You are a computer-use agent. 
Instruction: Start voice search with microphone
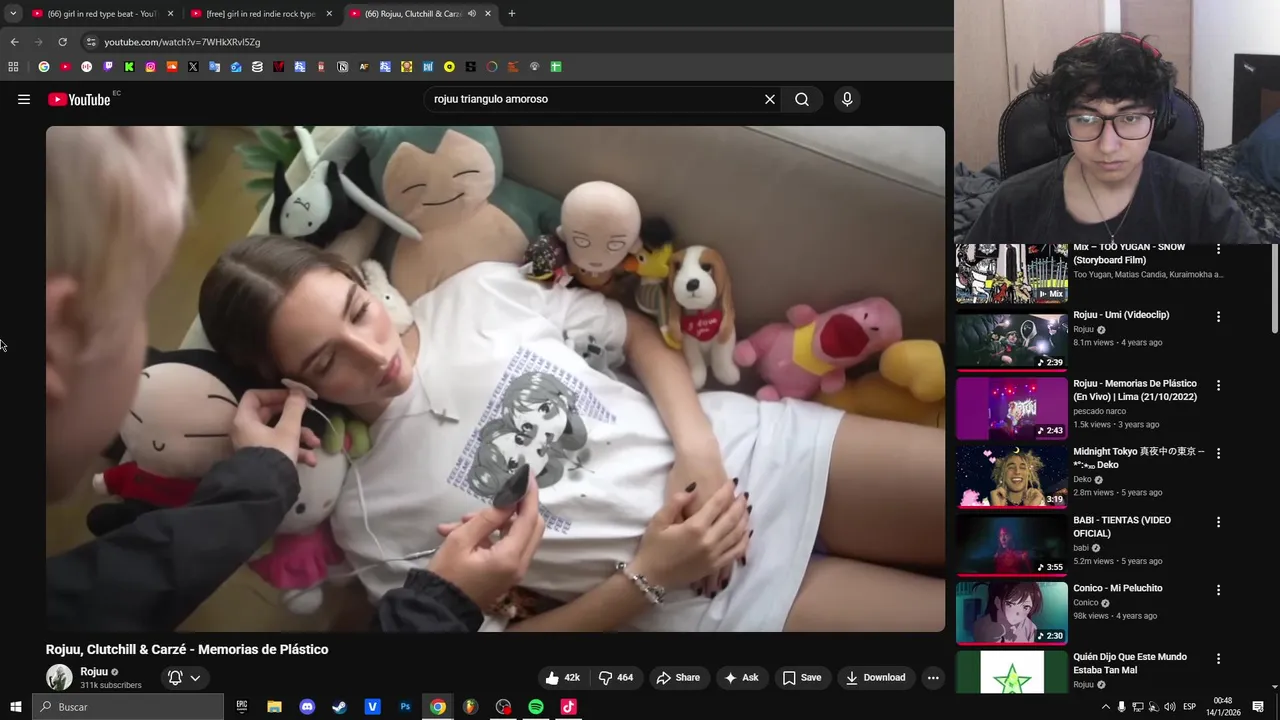[847, 99]
